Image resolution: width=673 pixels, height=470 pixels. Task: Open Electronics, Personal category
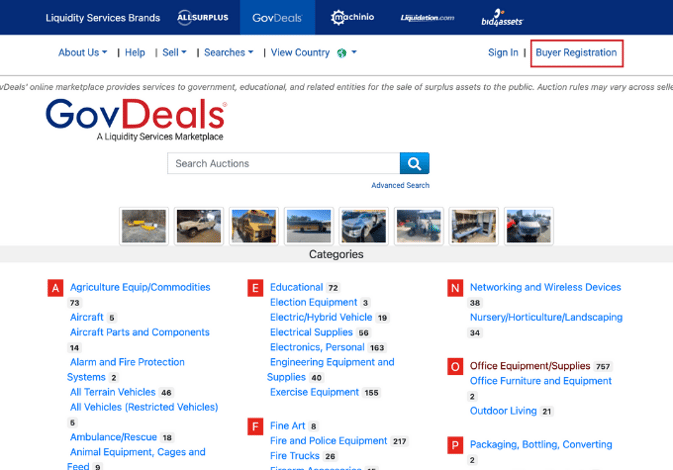pos(317,347)
